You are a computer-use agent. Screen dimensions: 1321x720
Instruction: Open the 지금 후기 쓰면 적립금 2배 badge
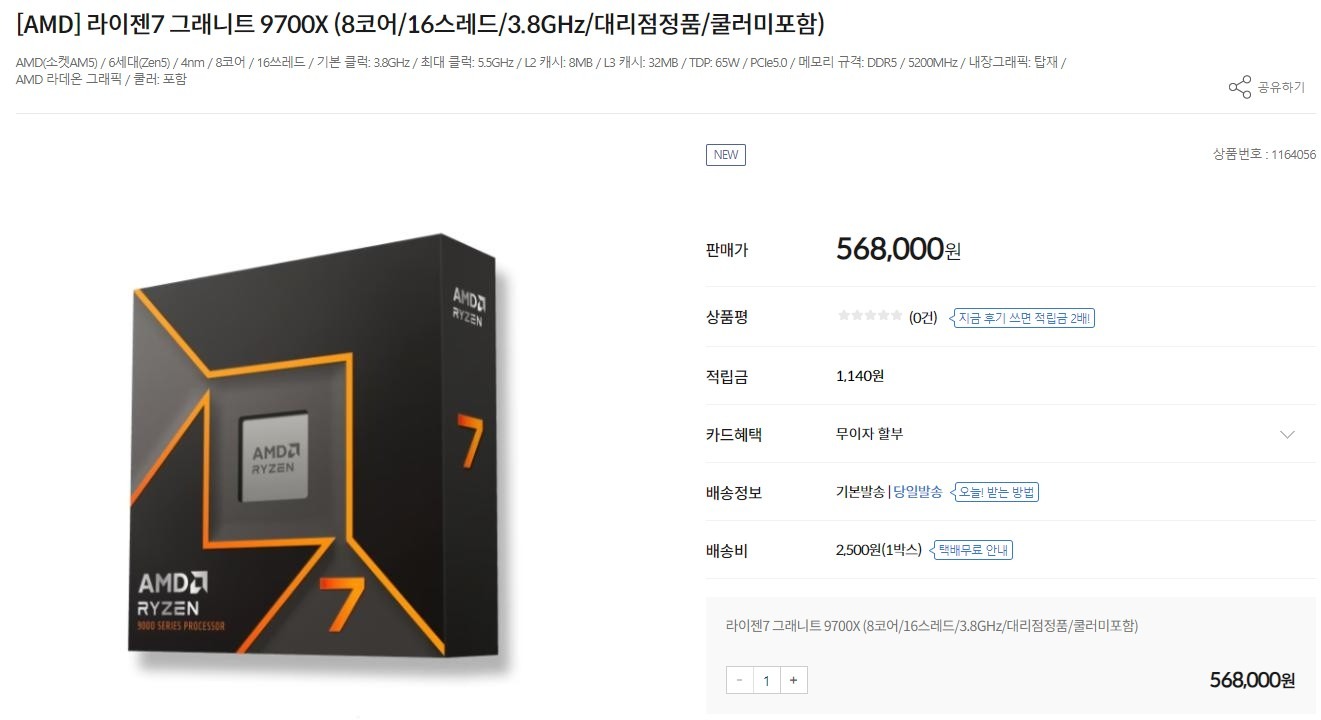point(1021,318)
